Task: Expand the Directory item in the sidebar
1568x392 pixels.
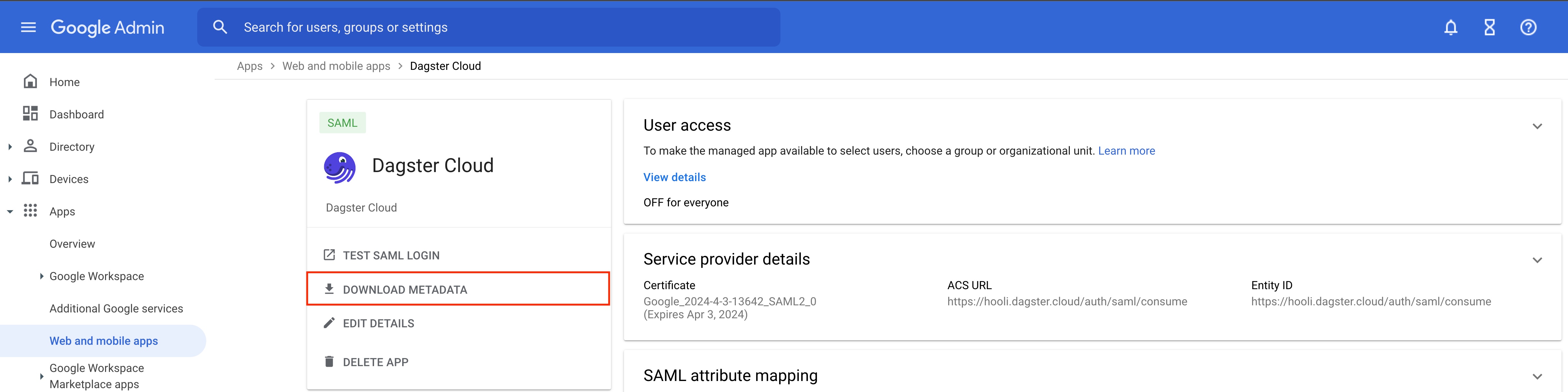Action: pos(9,146)
